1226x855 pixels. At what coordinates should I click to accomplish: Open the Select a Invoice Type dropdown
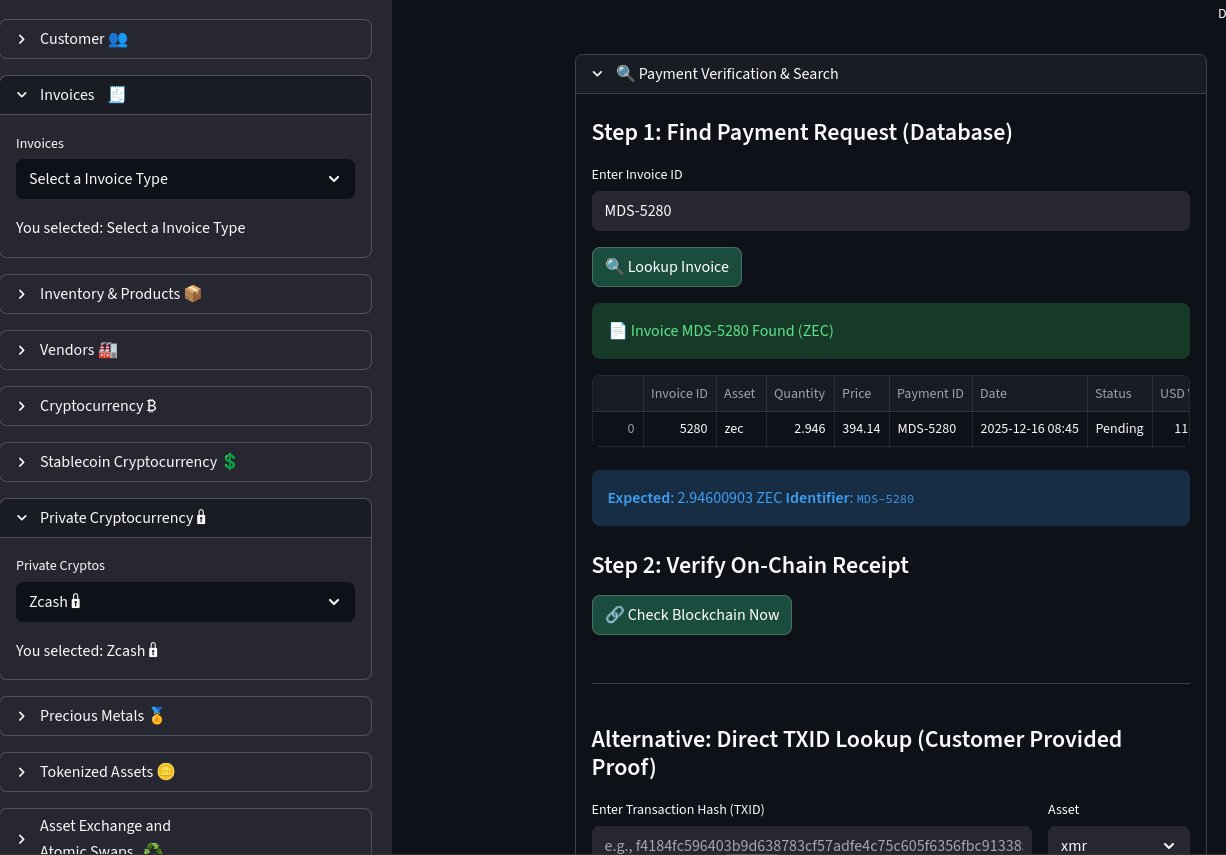tap(185, 179)
